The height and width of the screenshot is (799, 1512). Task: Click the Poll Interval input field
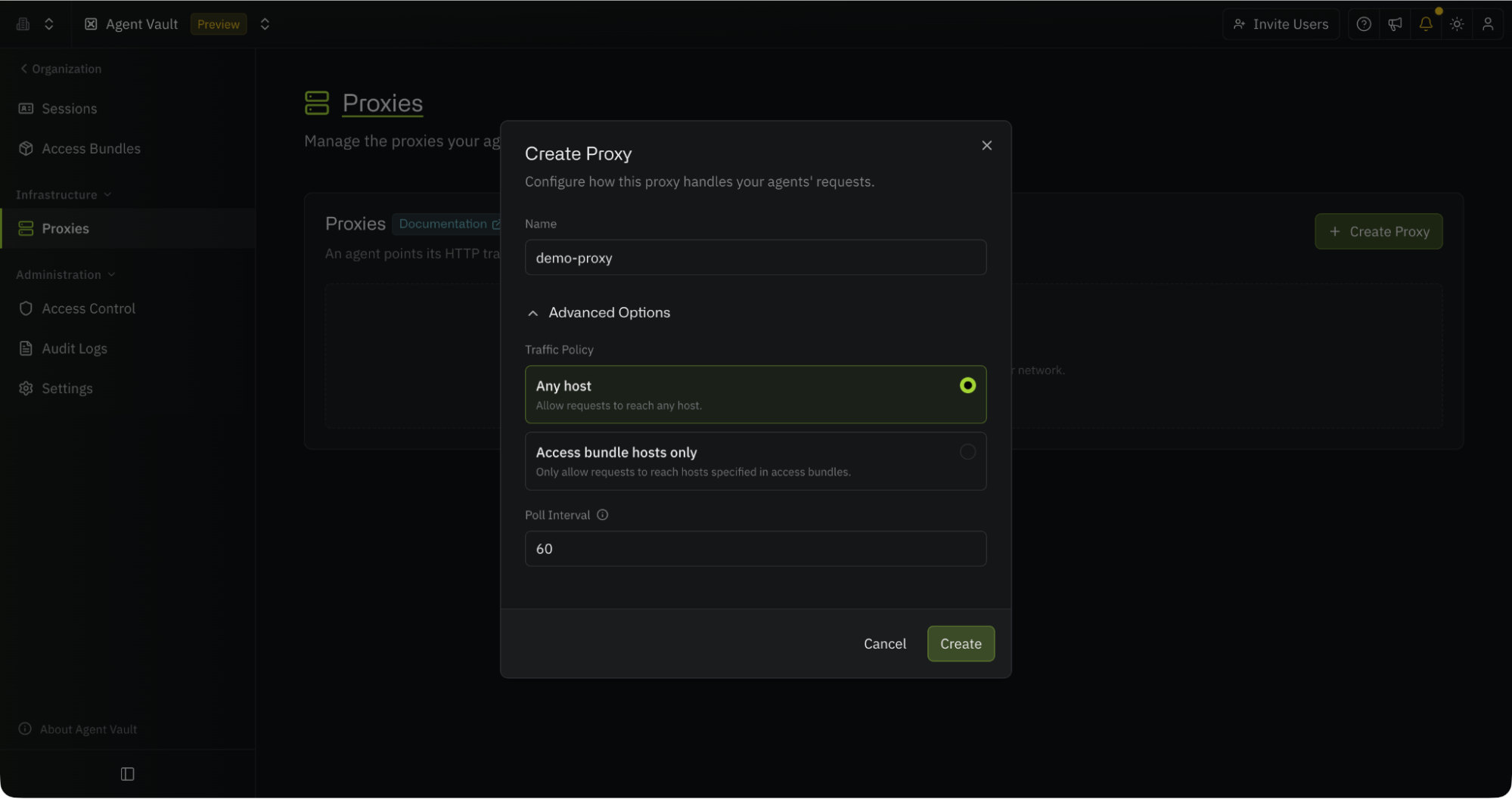[755, 549]
